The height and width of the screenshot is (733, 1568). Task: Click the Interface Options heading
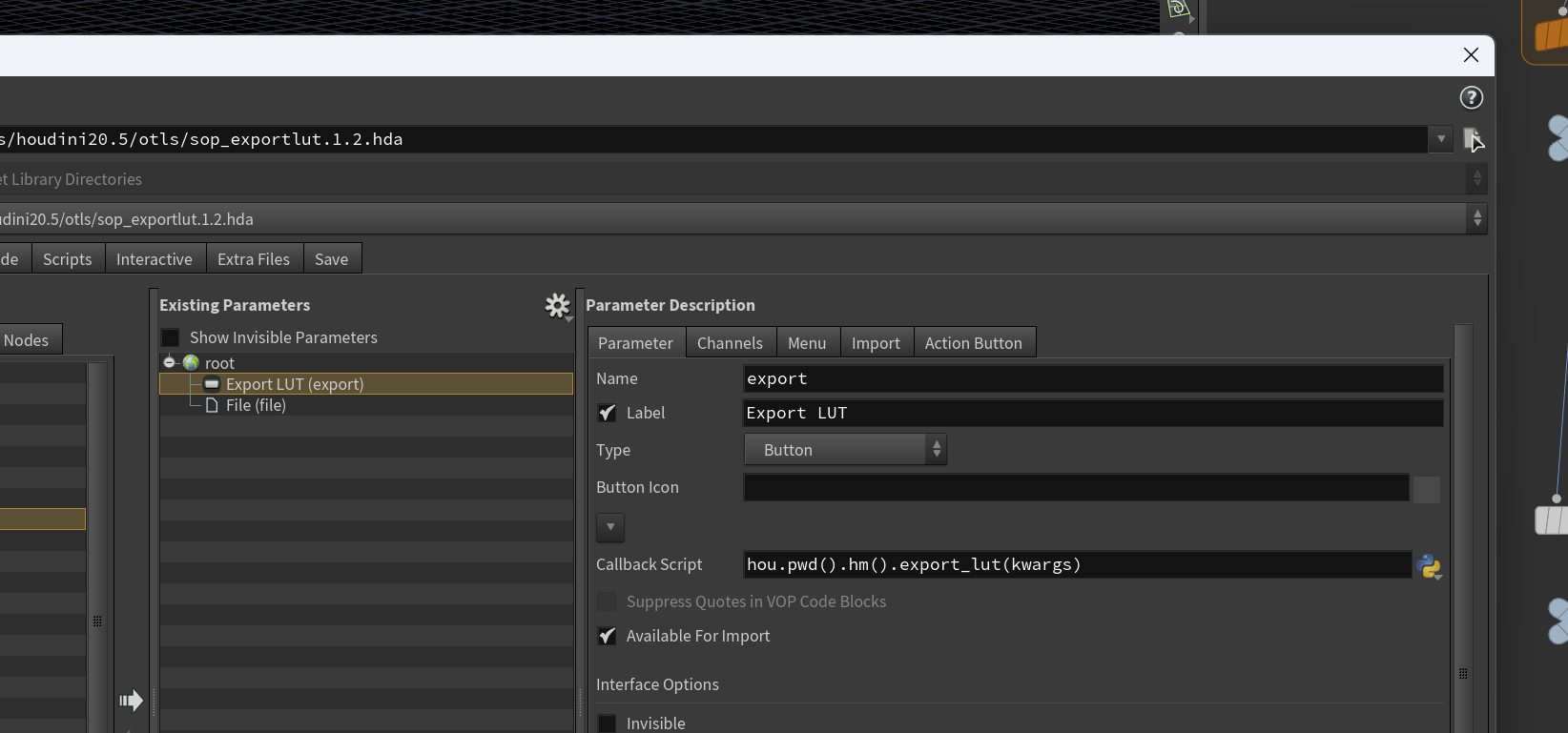coord(657,684)
